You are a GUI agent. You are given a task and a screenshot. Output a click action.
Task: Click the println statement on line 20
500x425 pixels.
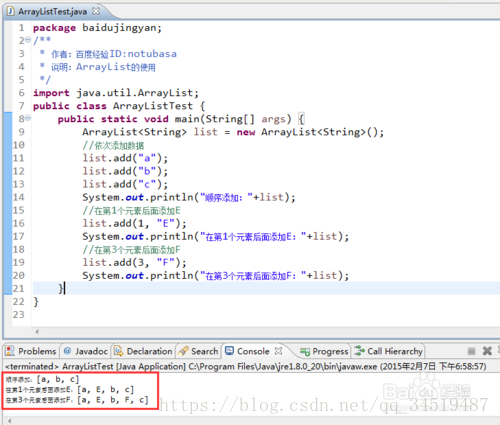click(216, 275)
